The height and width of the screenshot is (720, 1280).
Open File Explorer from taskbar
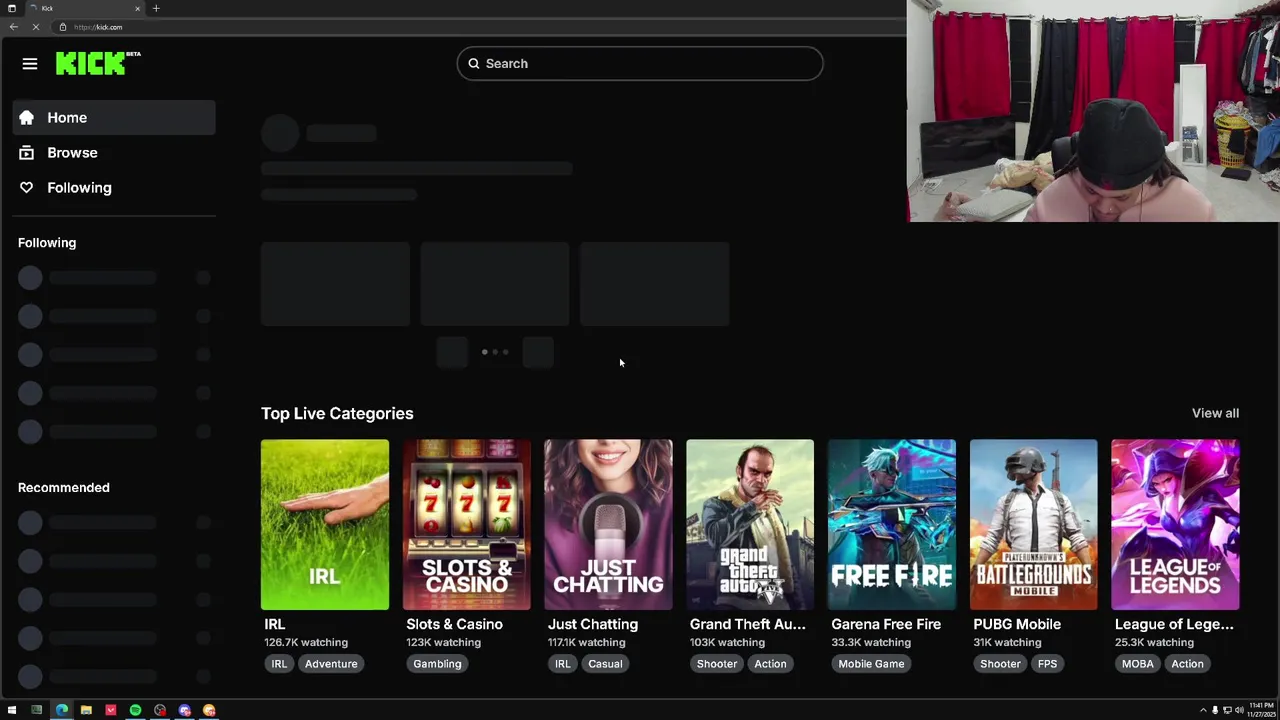tap(86, 710)
